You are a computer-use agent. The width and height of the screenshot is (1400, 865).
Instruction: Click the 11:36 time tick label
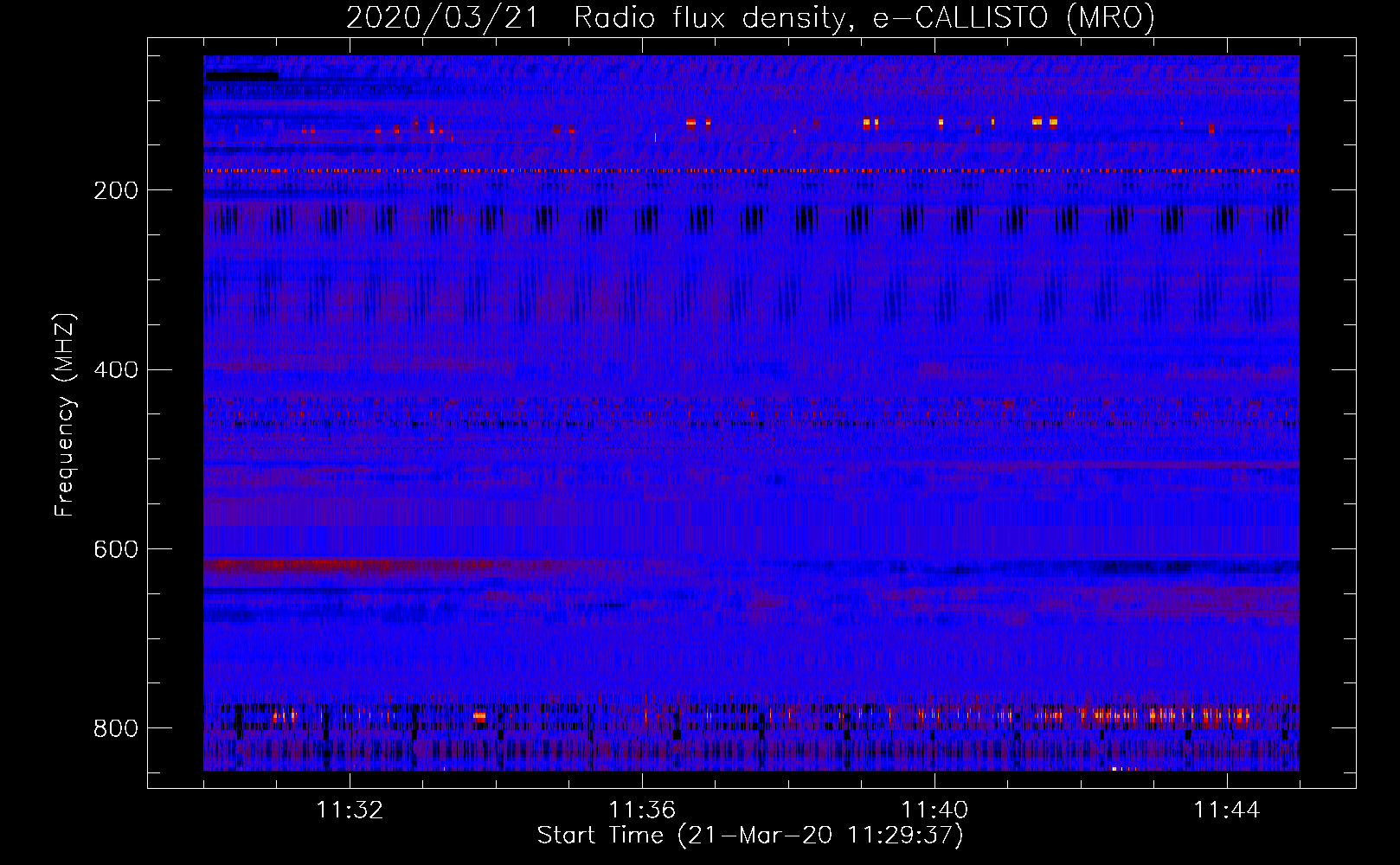click(x=642, y=811)
